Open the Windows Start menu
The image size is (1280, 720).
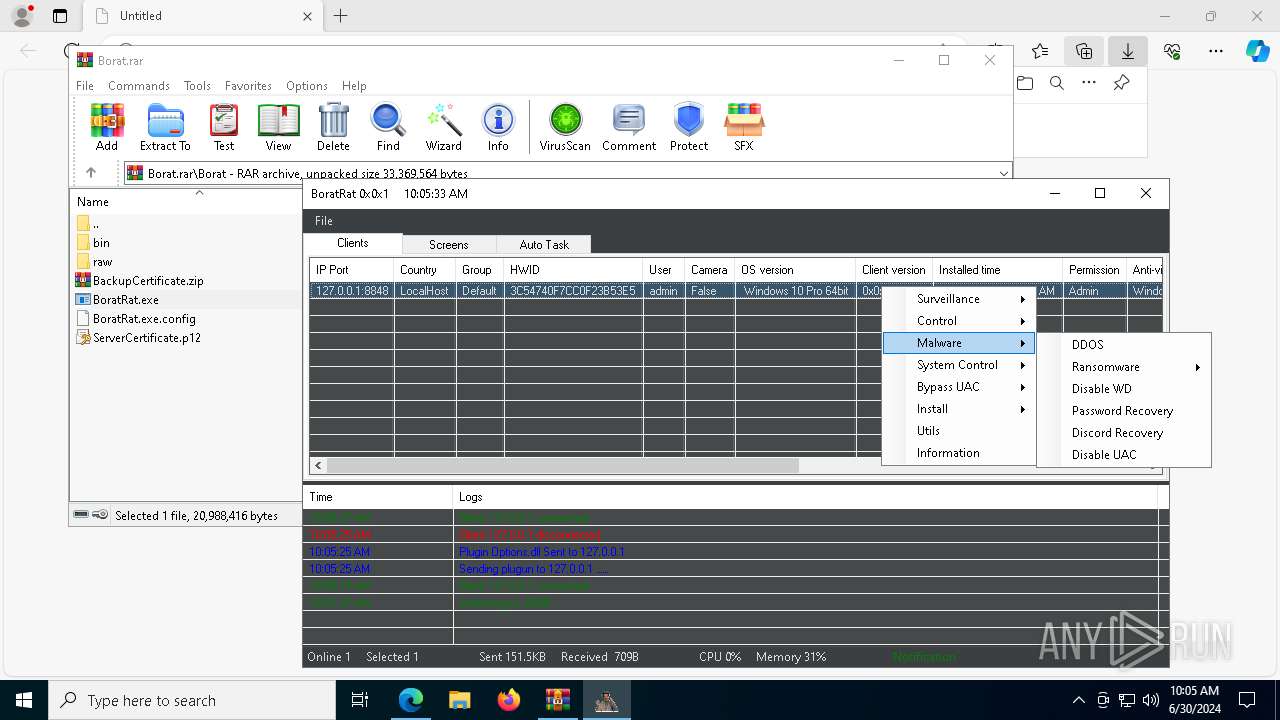coord(24,700)
